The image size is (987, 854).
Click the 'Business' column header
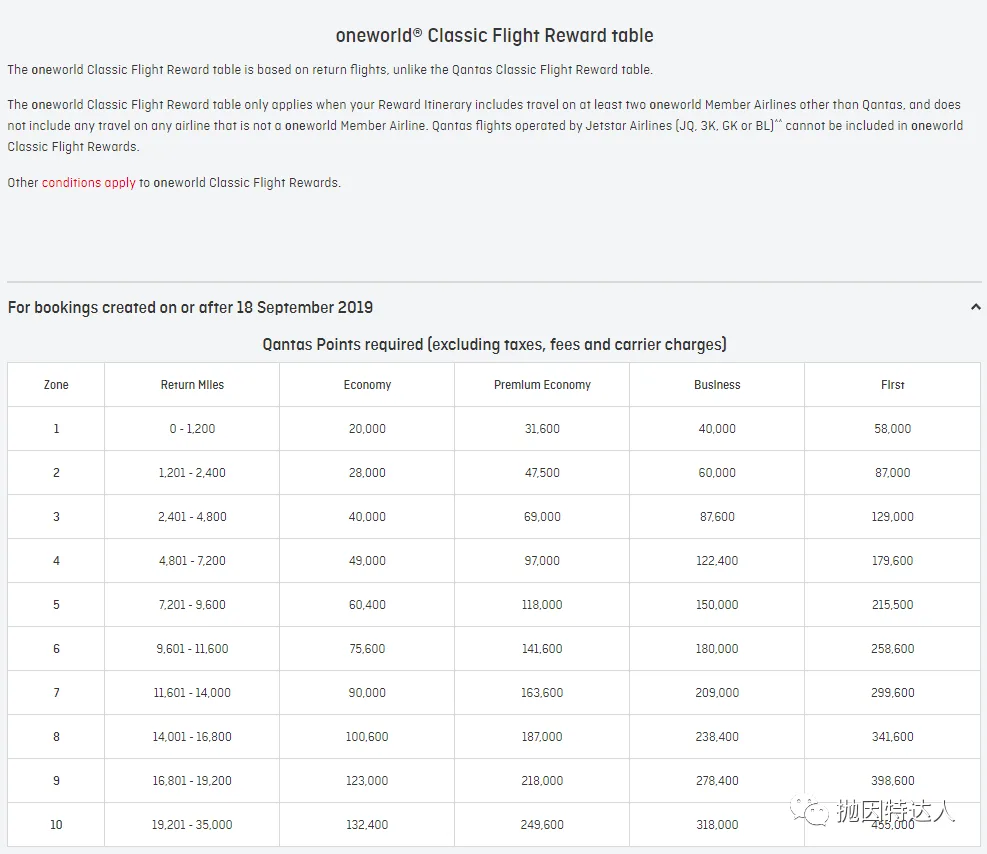(717, 385)
